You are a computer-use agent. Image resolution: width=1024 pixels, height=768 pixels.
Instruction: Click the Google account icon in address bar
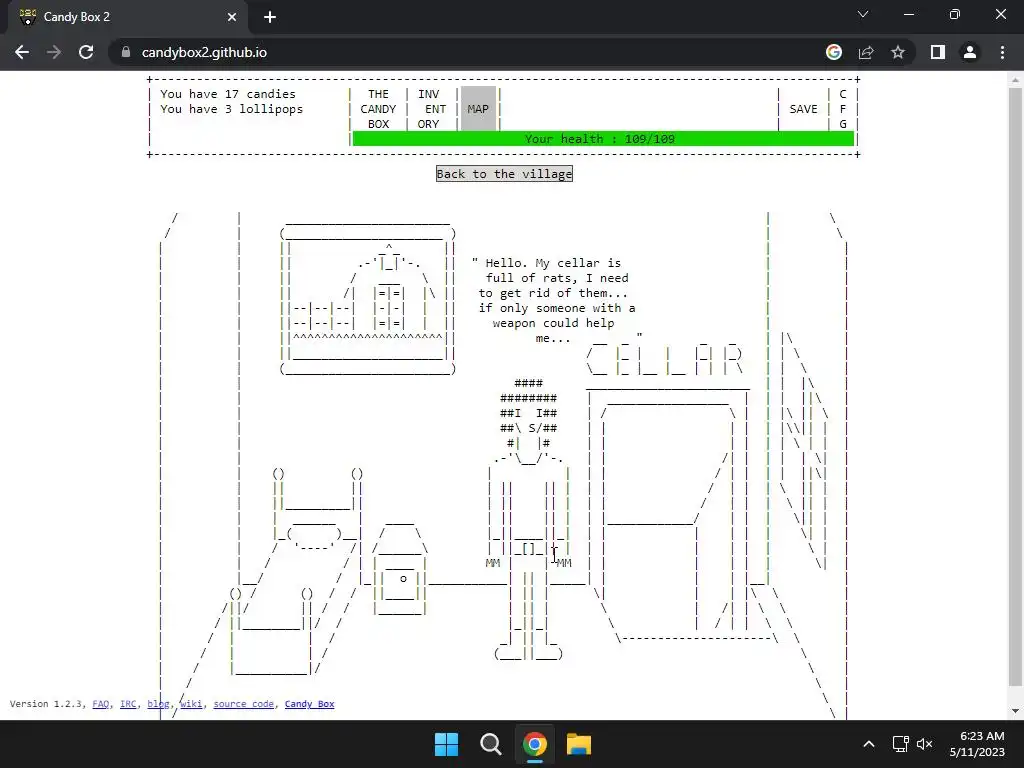click(834, 52)
